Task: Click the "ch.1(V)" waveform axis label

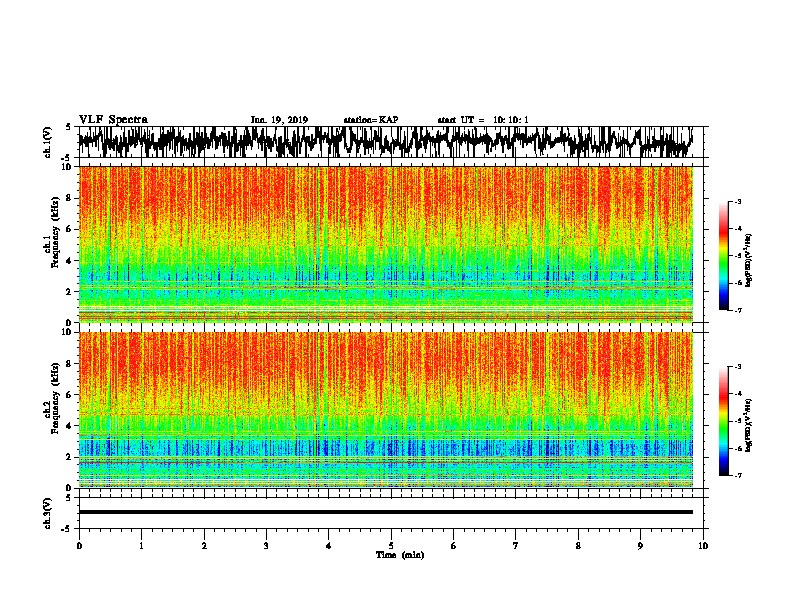Action: 48,142
